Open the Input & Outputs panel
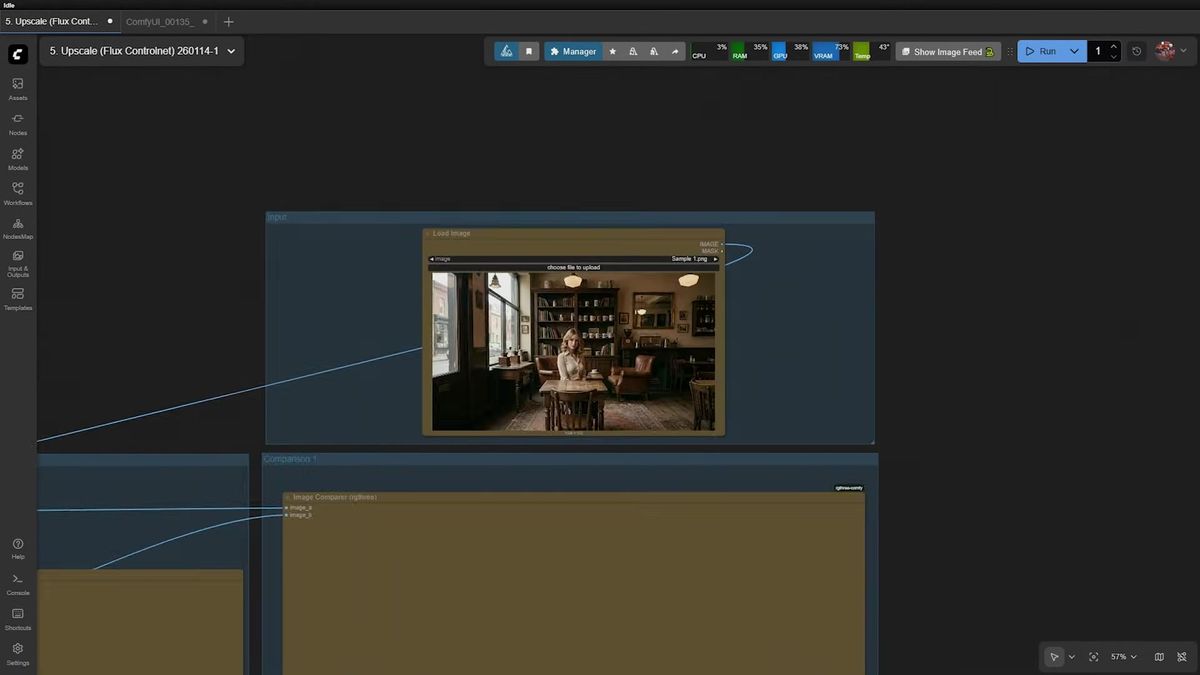 coord(18,263)
